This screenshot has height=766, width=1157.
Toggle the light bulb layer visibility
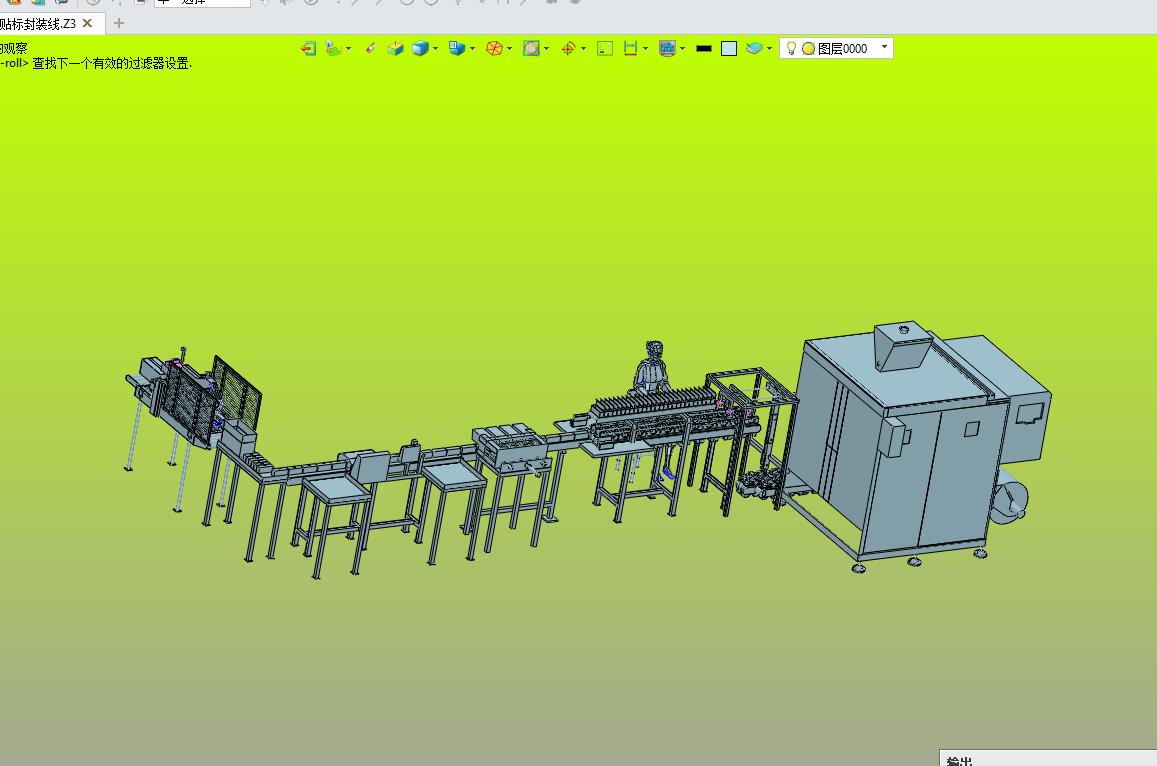791,49
